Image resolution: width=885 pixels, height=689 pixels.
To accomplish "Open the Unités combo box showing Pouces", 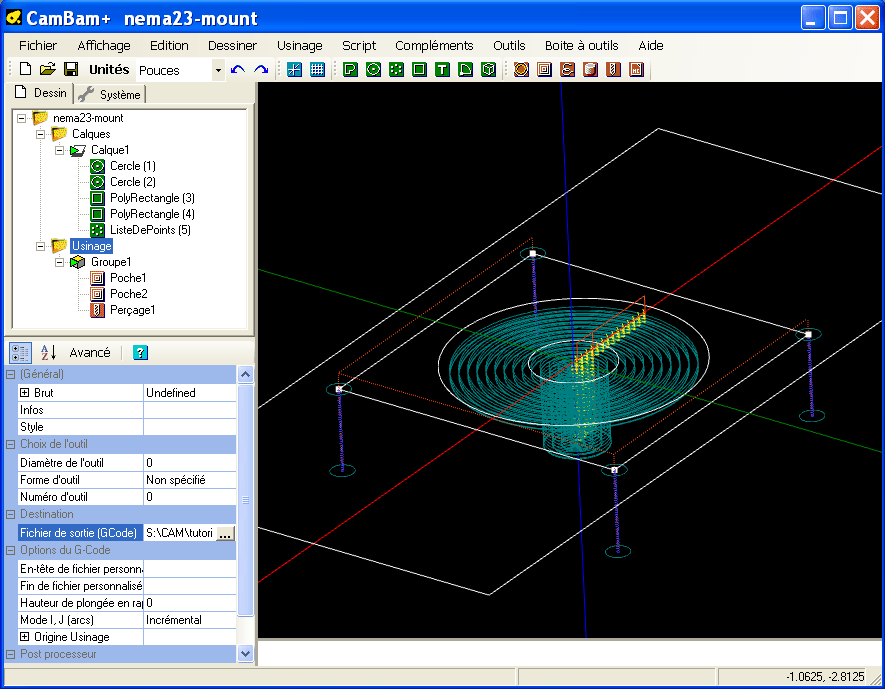I will (181, 70).
